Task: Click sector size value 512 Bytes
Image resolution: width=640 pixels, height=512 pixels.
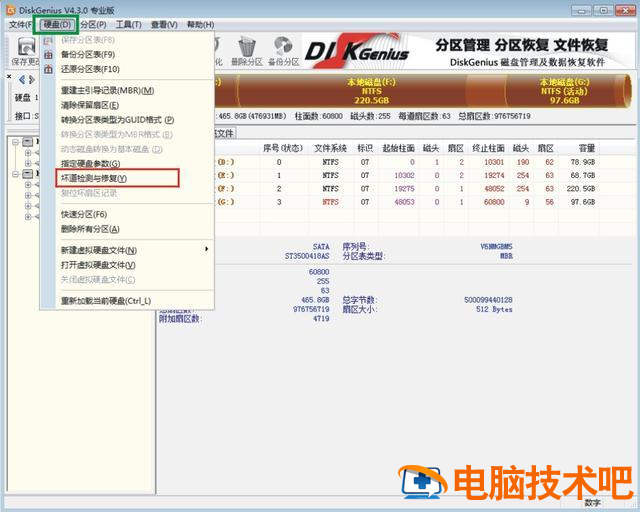Action: [494, 309]
